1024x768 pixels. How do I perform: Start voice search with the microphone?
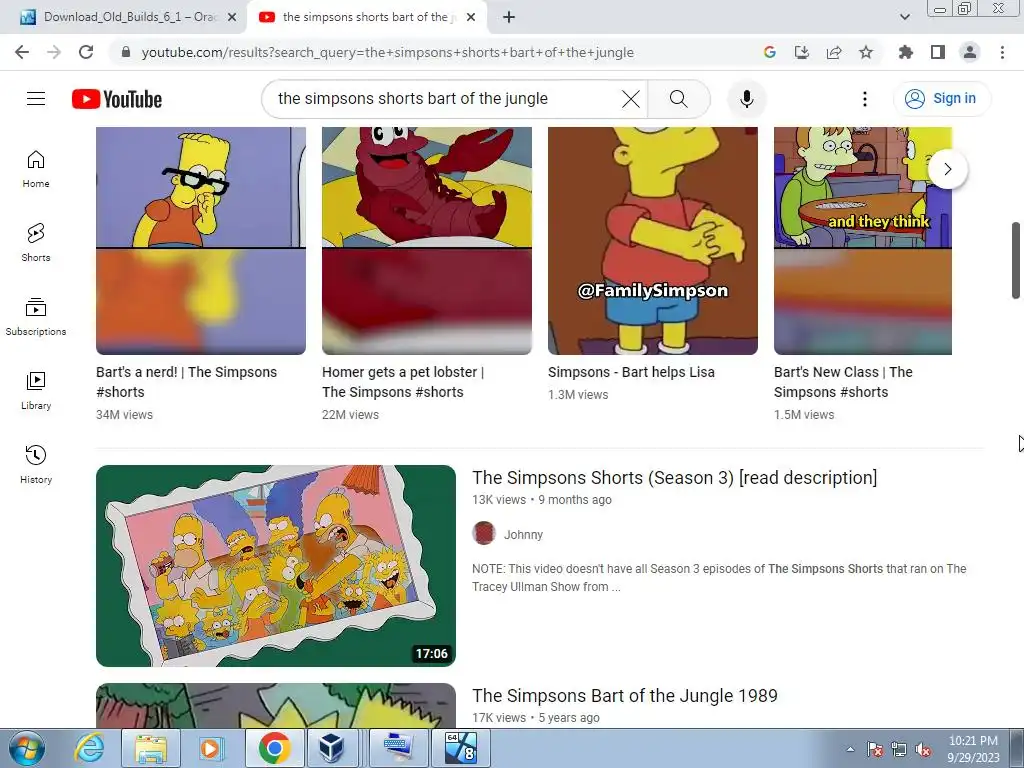point(746,99)
